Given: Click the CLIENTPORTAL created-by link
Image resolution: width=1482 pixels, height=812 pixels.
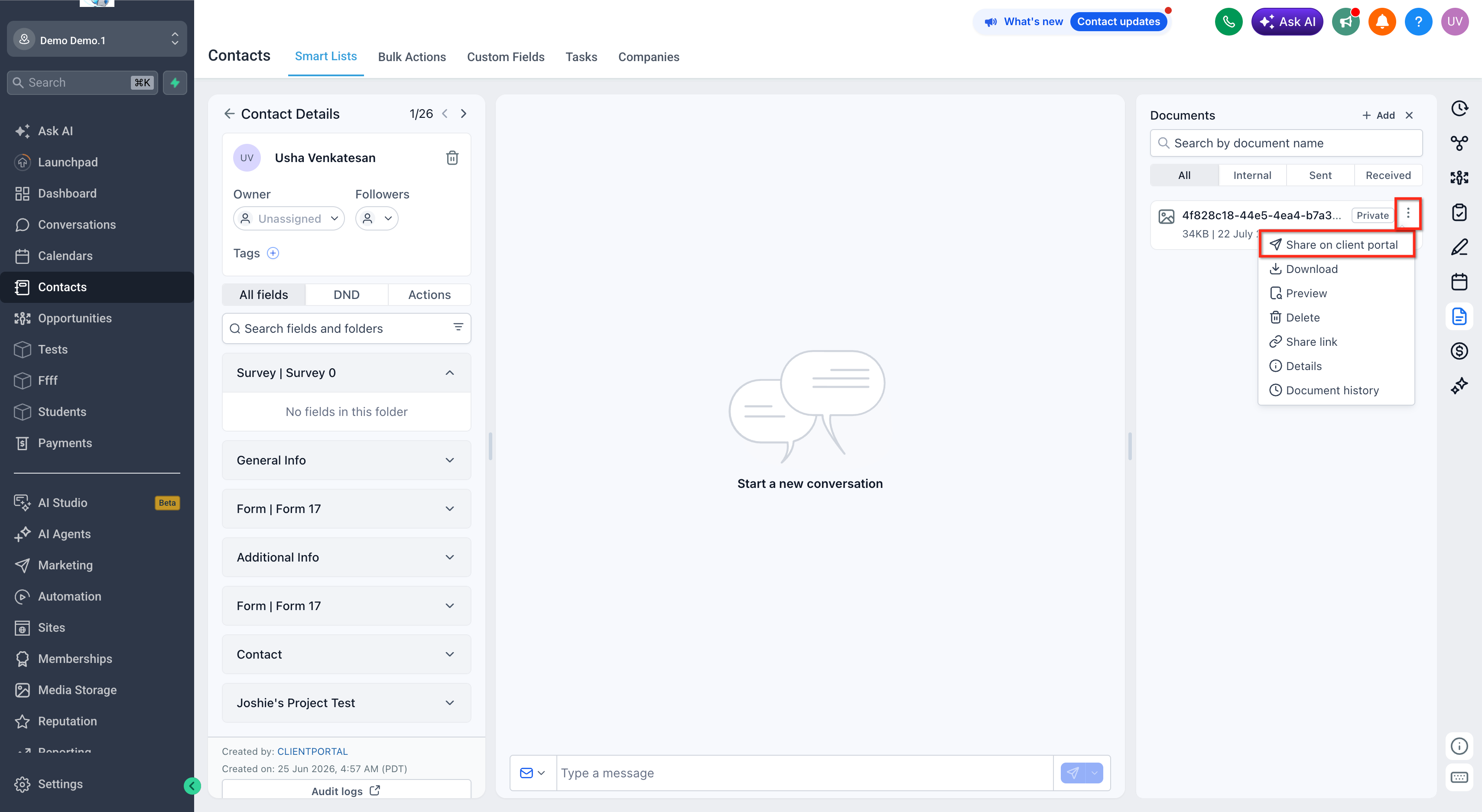Looking at the screenshot, I should pyautogui.click(x=312, y=752).
